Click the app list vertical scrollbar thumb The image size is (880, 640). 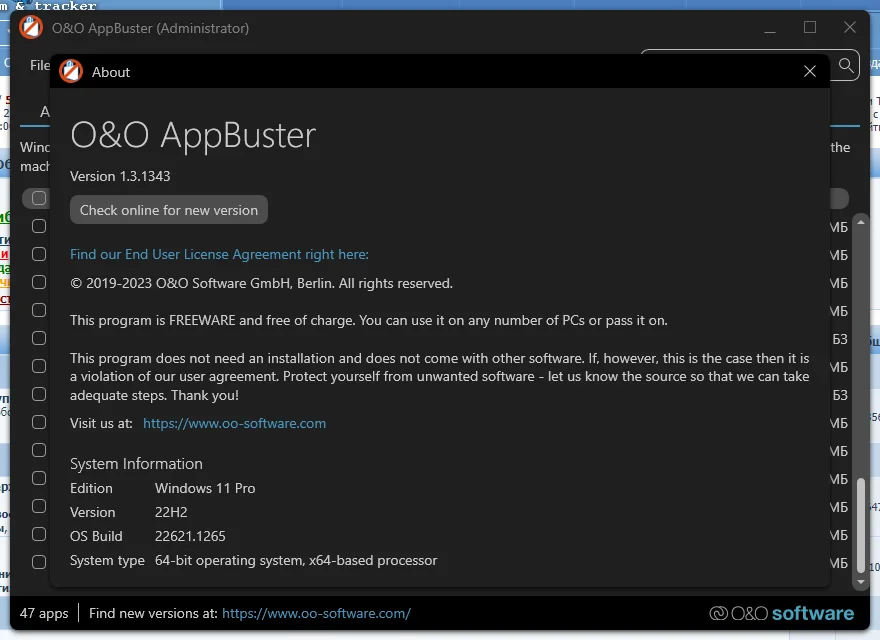point(860,520)
